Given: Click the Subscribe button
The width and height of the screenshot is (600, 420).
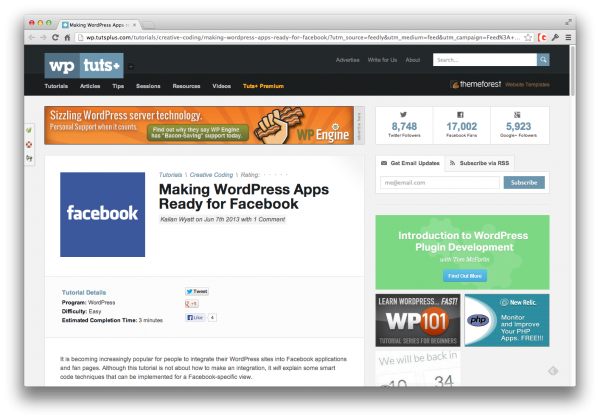Looking at the screenshot, I should click(x=524, y=182).
